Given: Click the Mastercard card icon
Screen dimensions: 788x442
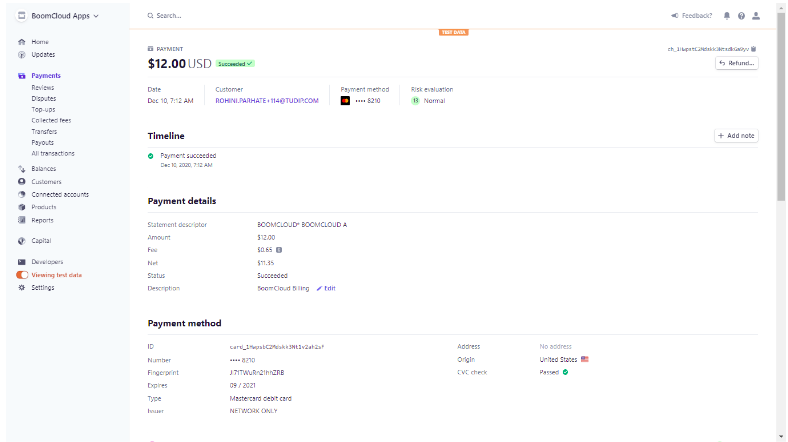Looking at the screenshot, I should click(345, 101).
